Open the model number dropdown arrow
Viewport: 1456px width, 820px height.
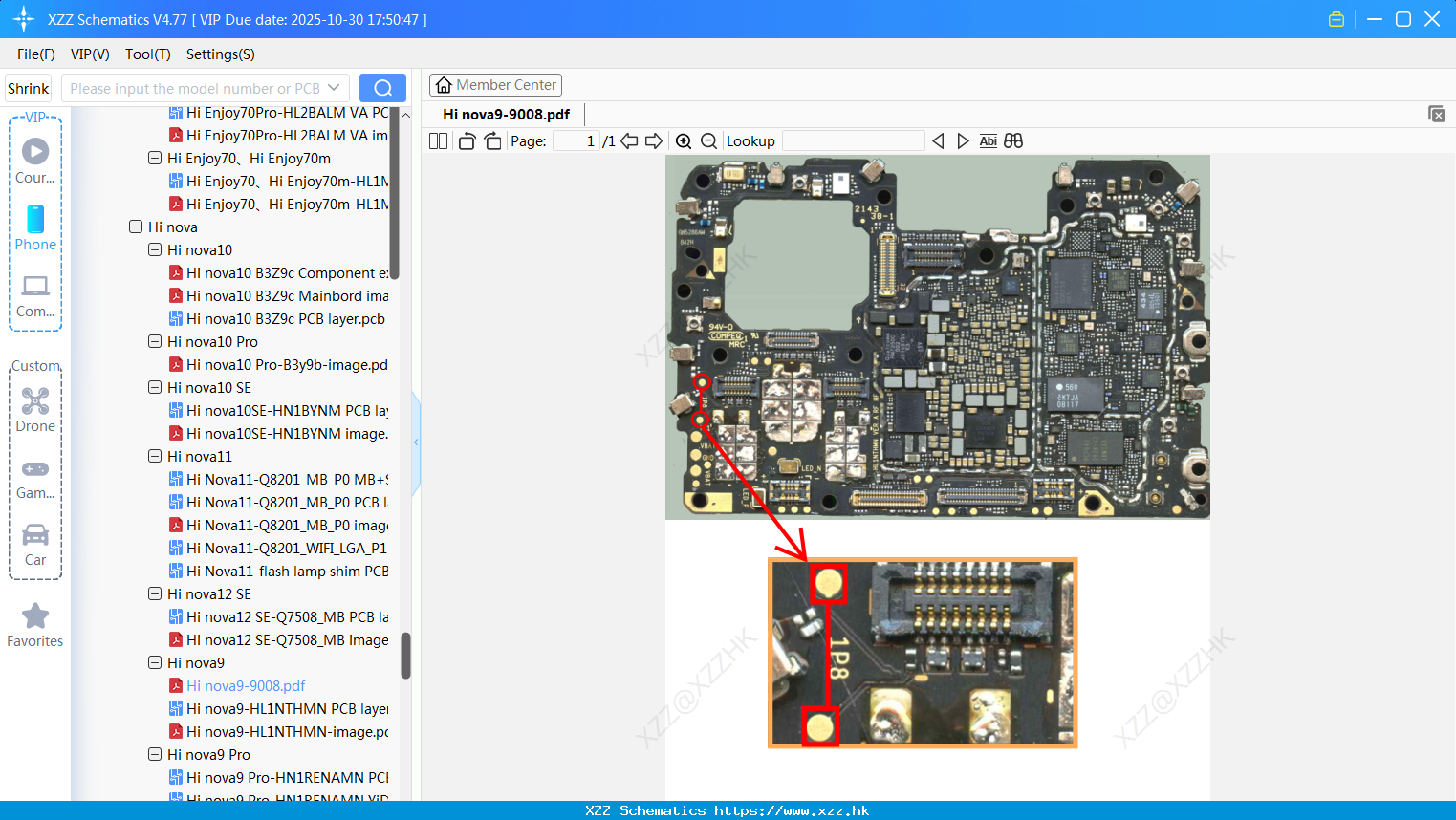pos(334,88)
